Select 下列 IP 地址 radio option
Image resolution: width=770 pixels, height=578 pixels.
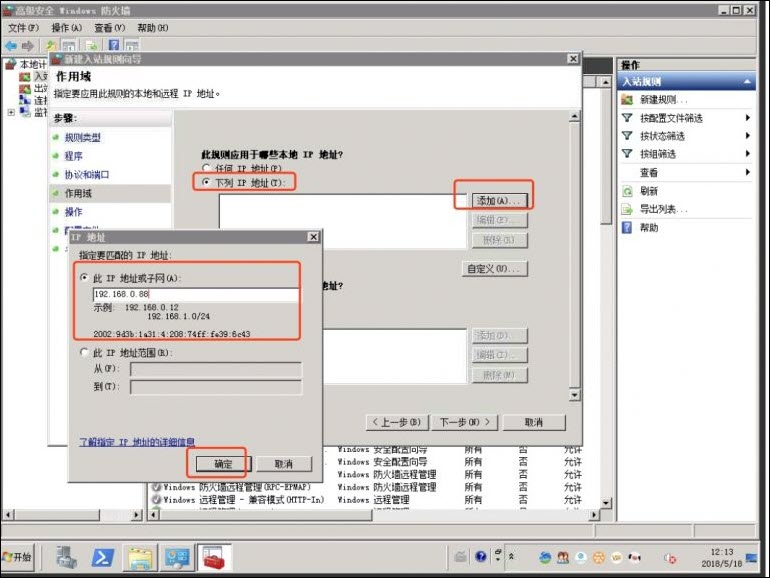click(206, 183)
